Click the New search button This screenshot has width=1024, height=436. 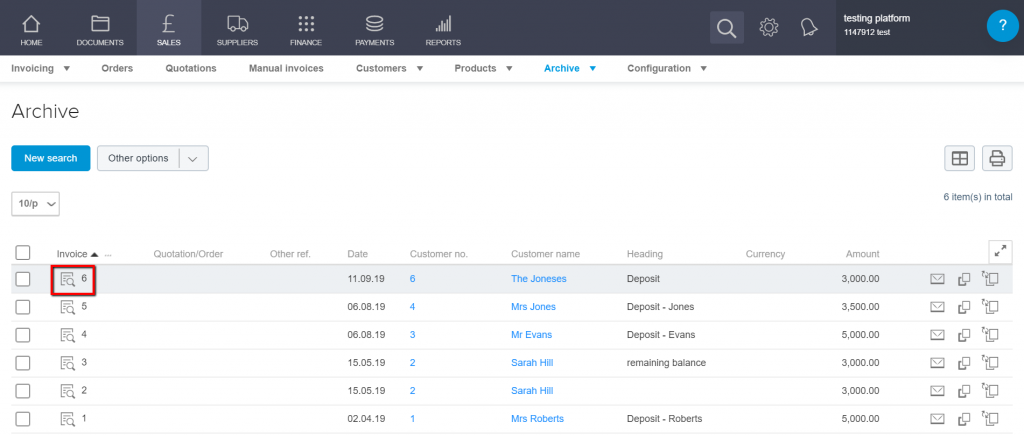tap(50, 158)
